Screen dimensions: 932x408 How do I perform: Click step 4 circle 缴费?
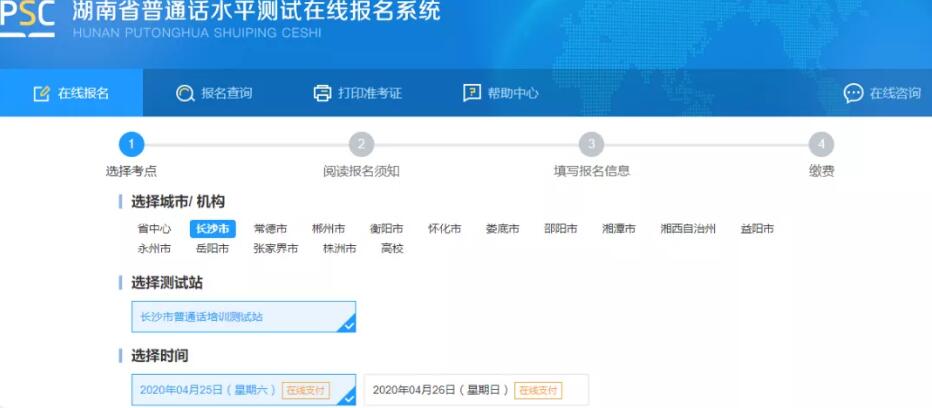821,145
